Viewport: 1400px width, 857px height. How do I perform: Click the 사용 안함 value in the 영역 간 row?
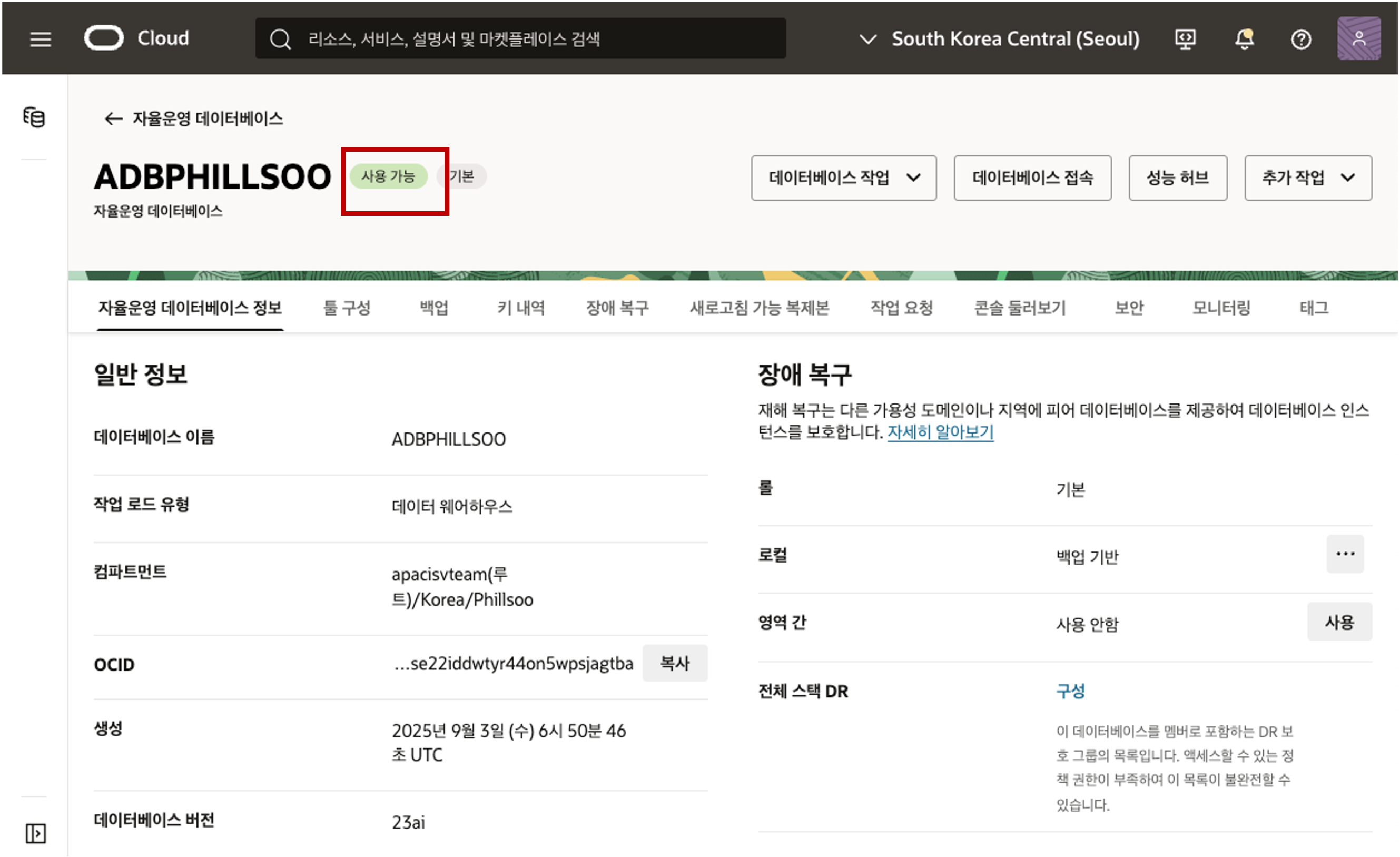pyautogui.click(x=1087, y=624)
